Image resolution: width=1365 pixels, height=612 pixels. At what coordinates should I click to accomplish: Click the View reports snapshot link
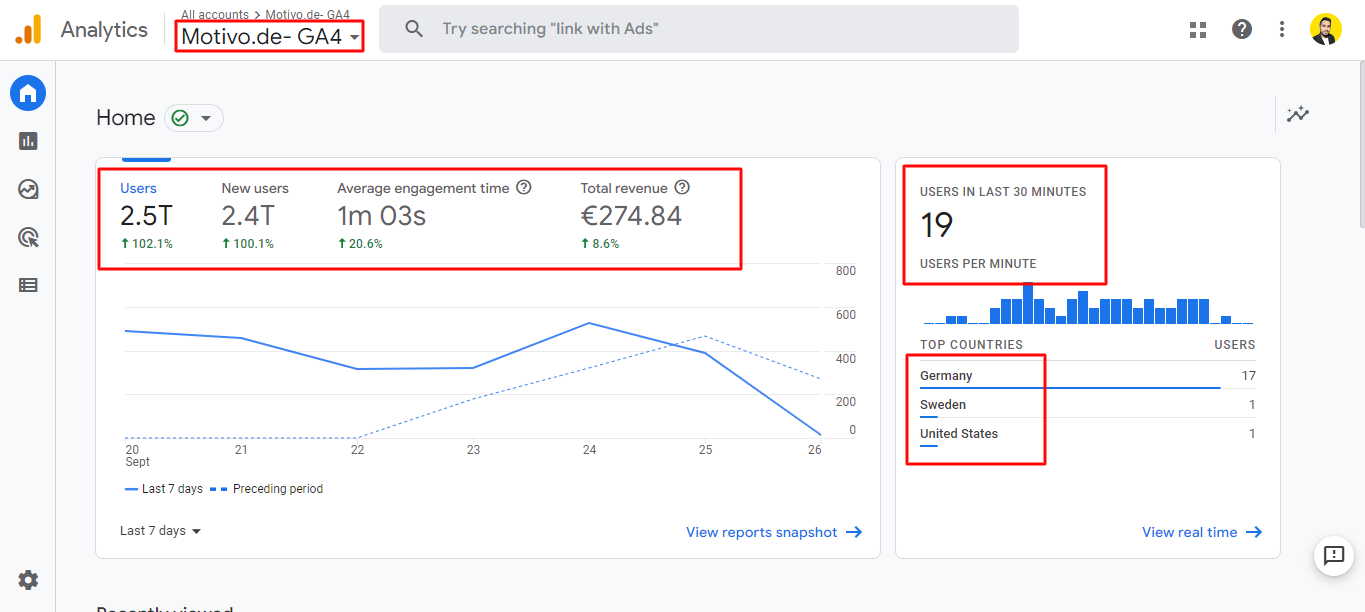774,532
